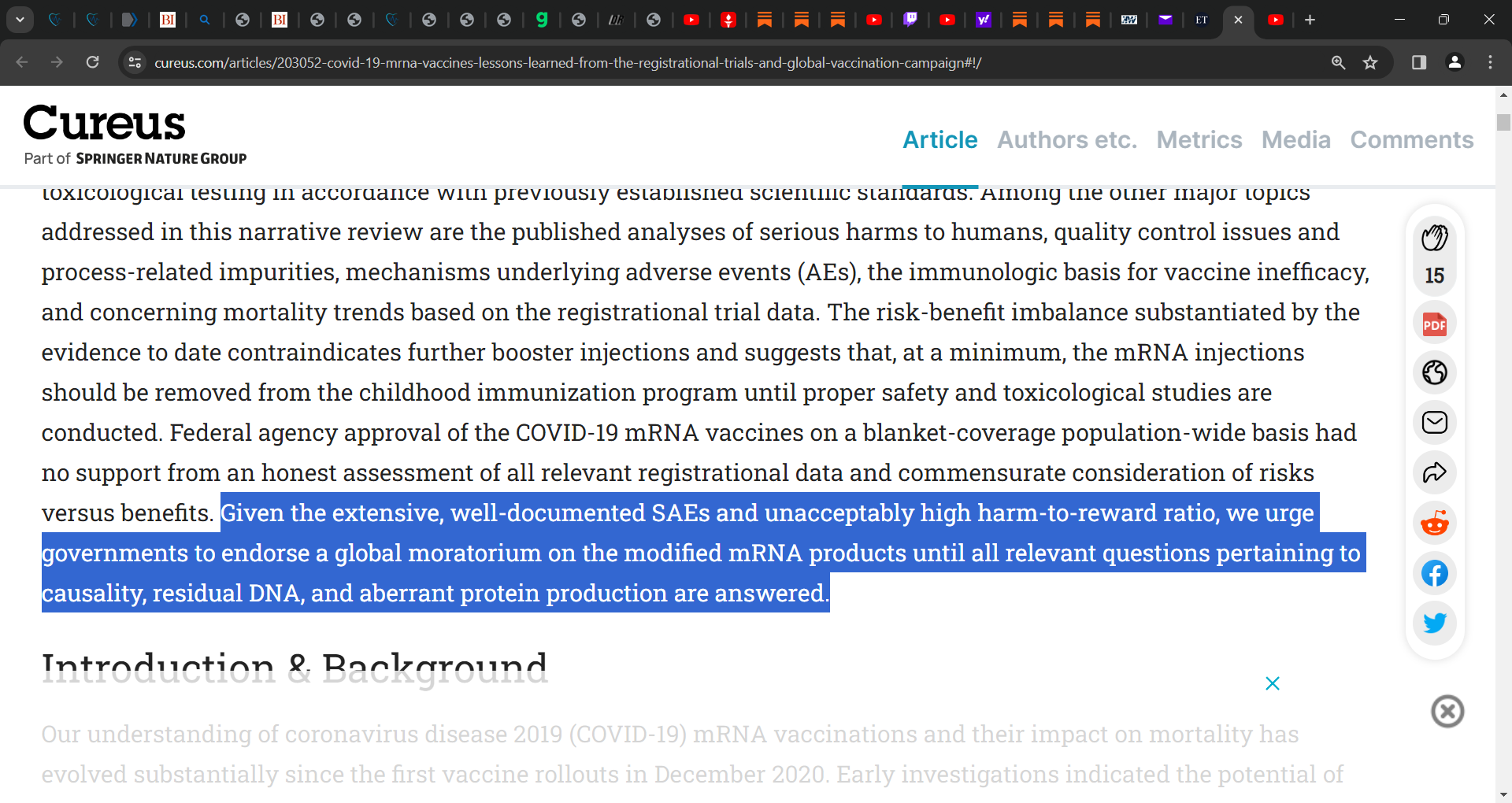This screenshot has height=803, width=1512.
Task: Go back to the previous page
Action: coord(22,62)
